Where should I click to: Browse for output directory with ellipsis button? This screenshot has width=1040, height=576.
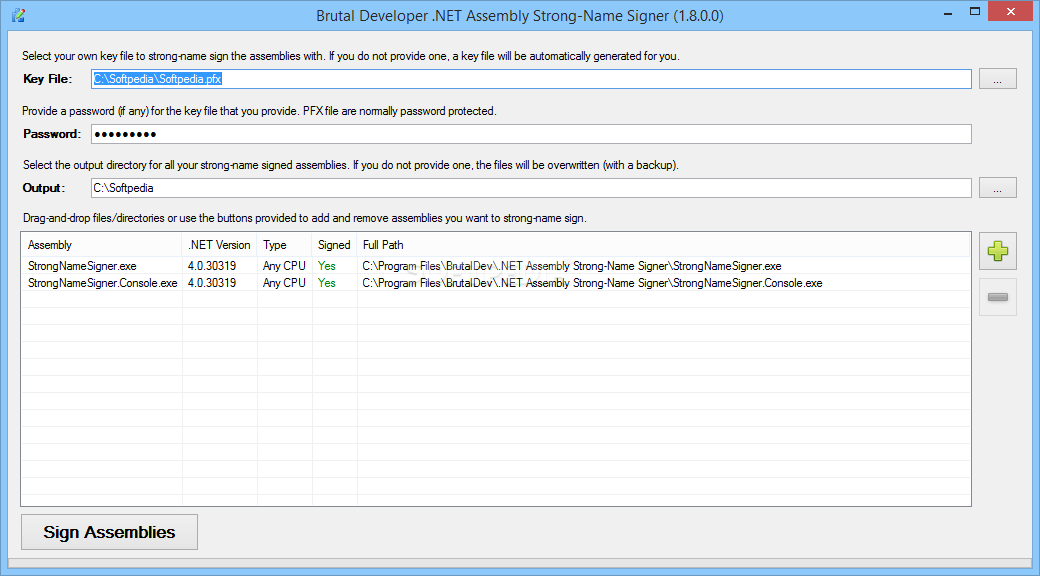[998, 188]
